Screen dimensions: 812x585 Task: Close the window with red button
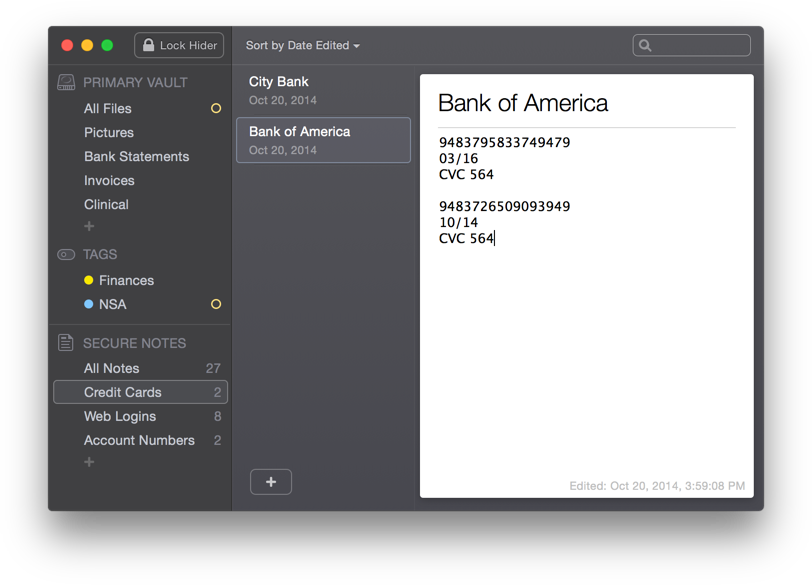click(67, 46)
